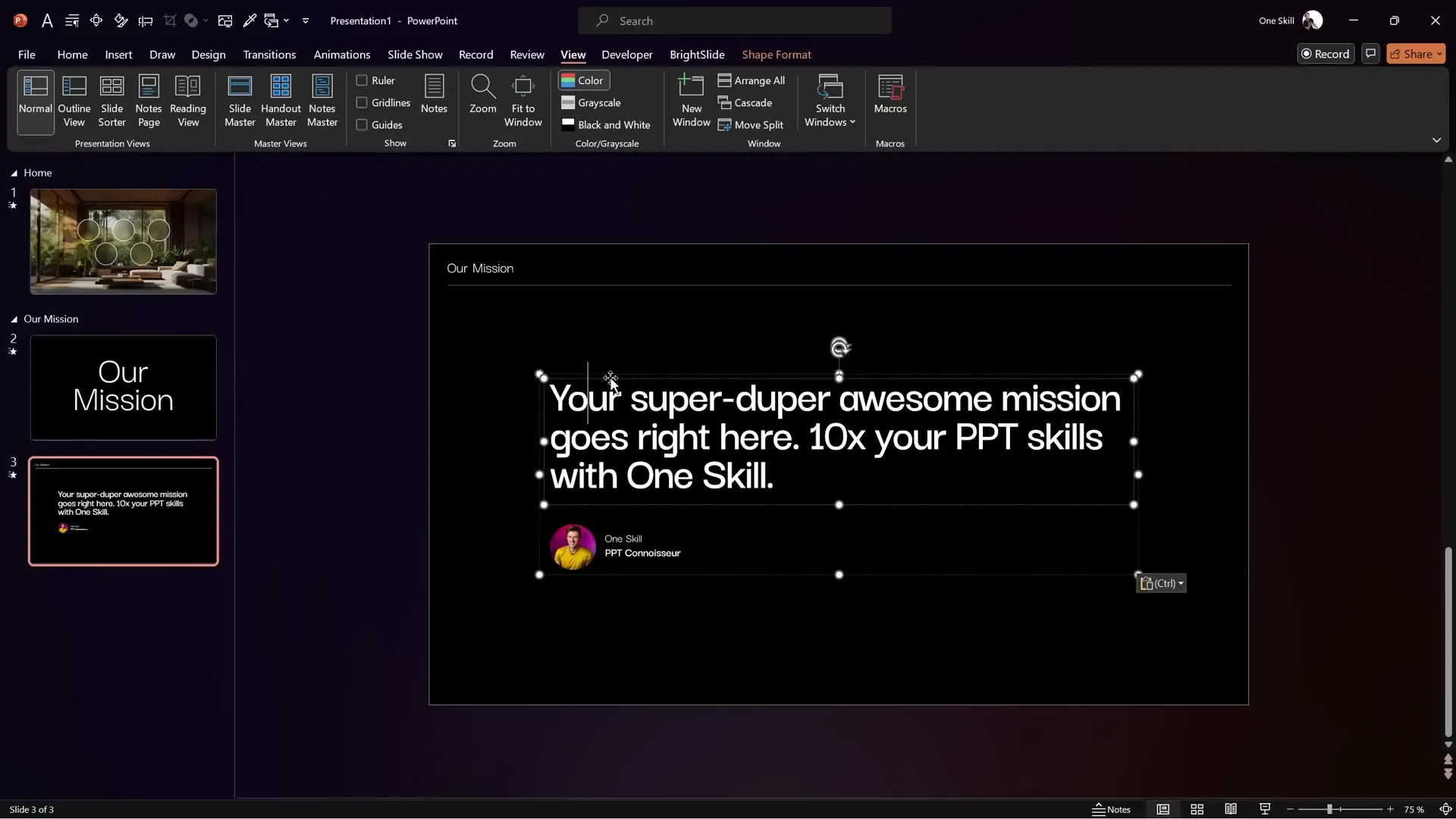Select slide 1 thumbnail
Viewport: 1456px width, 819px height.
123,241
